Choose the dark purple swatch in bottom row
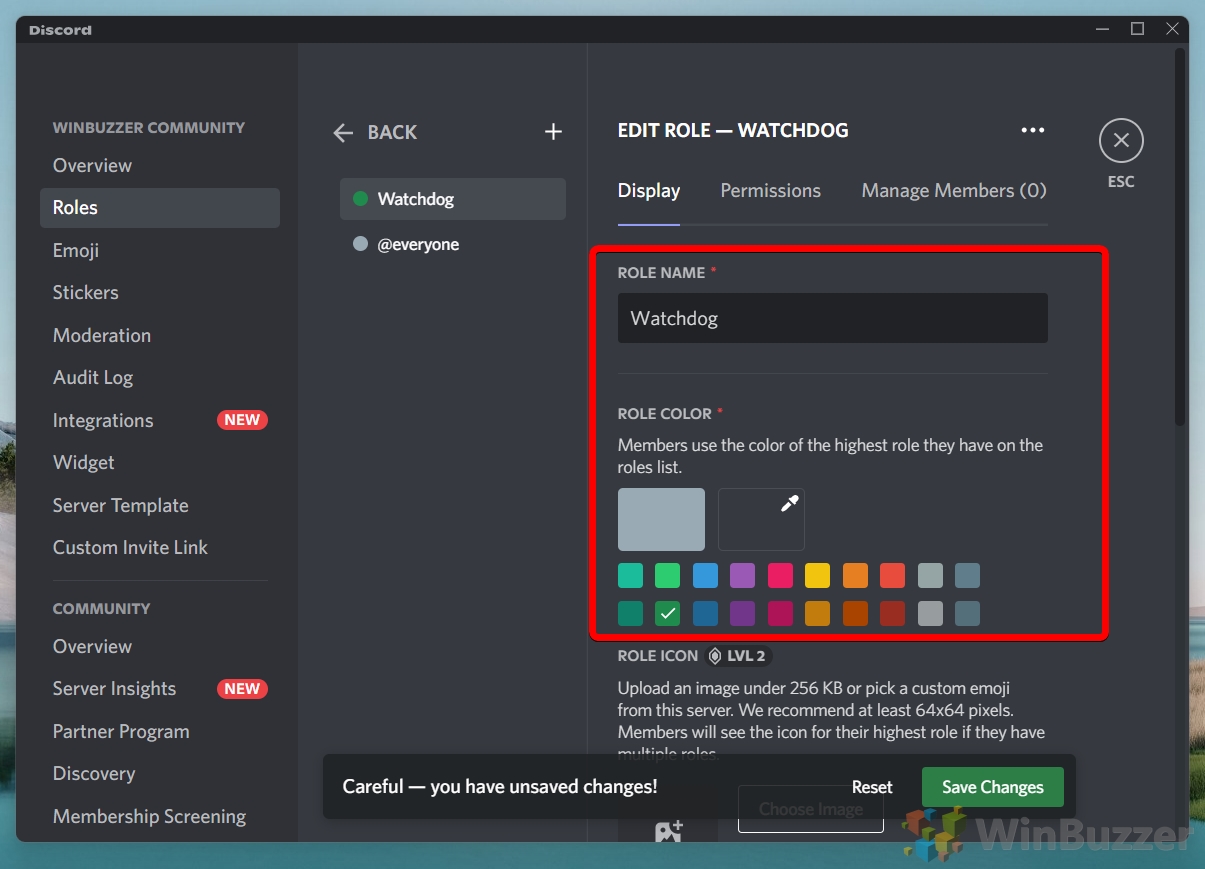This screenshot has width=1205, height=869. point(742,613)
